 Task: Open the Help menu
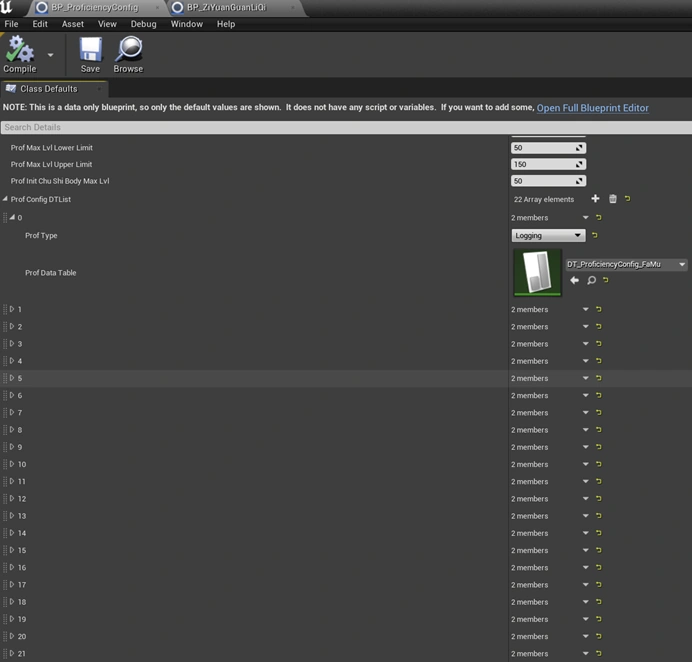tap(226, 24)
